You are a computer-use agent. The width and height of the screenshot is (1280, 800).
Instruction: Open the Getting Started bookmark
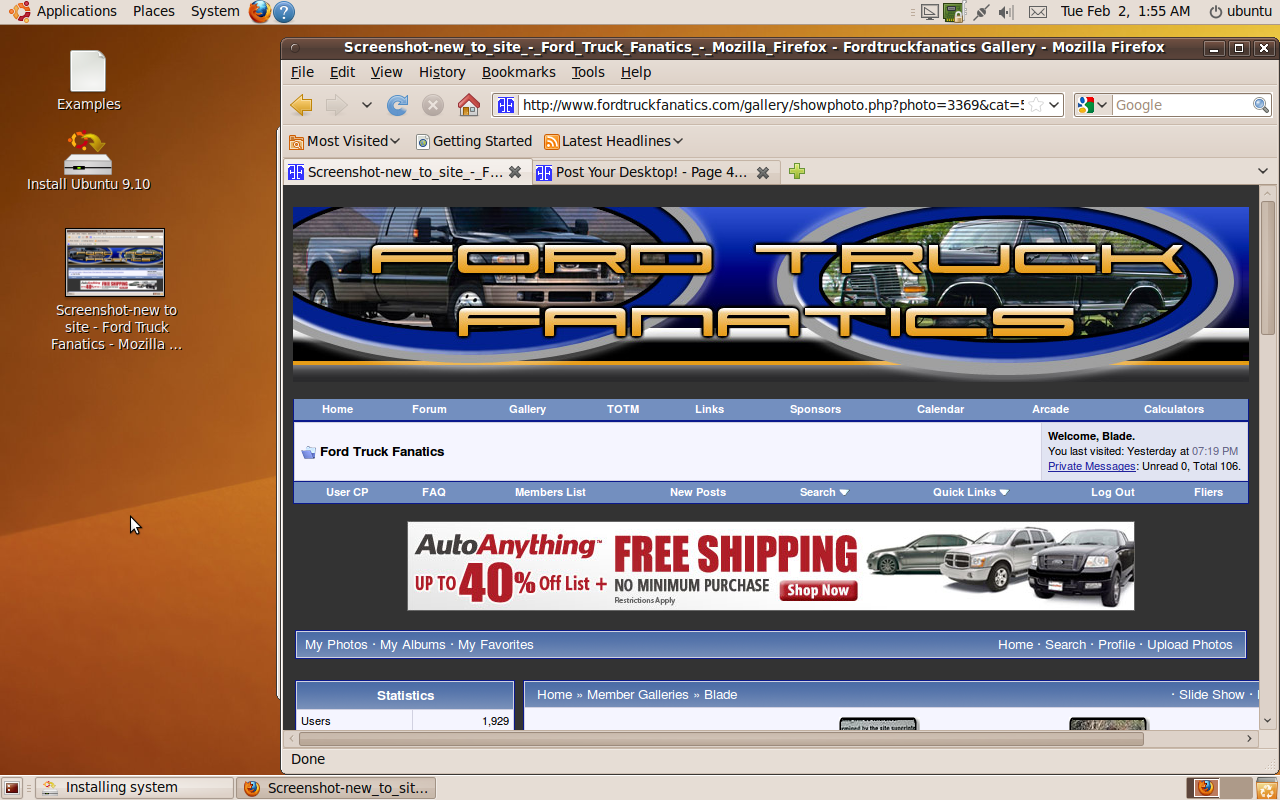(474, 141)
